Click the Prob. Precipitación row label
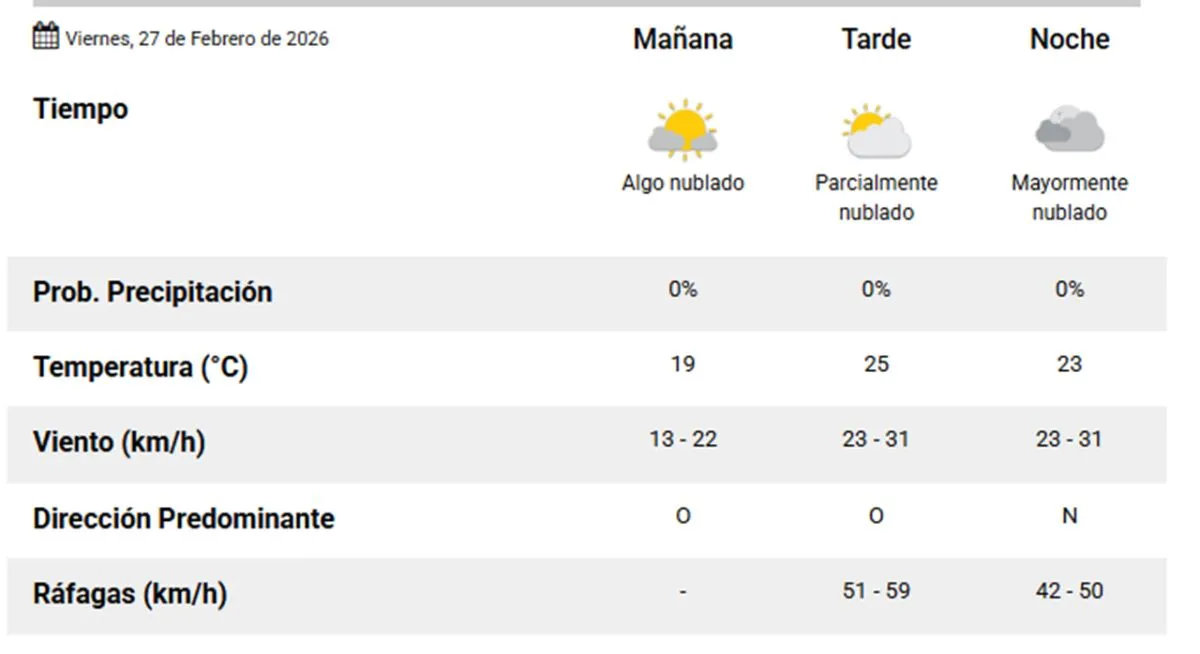Viewport: 1200px width, 654px height. (153, 292)
